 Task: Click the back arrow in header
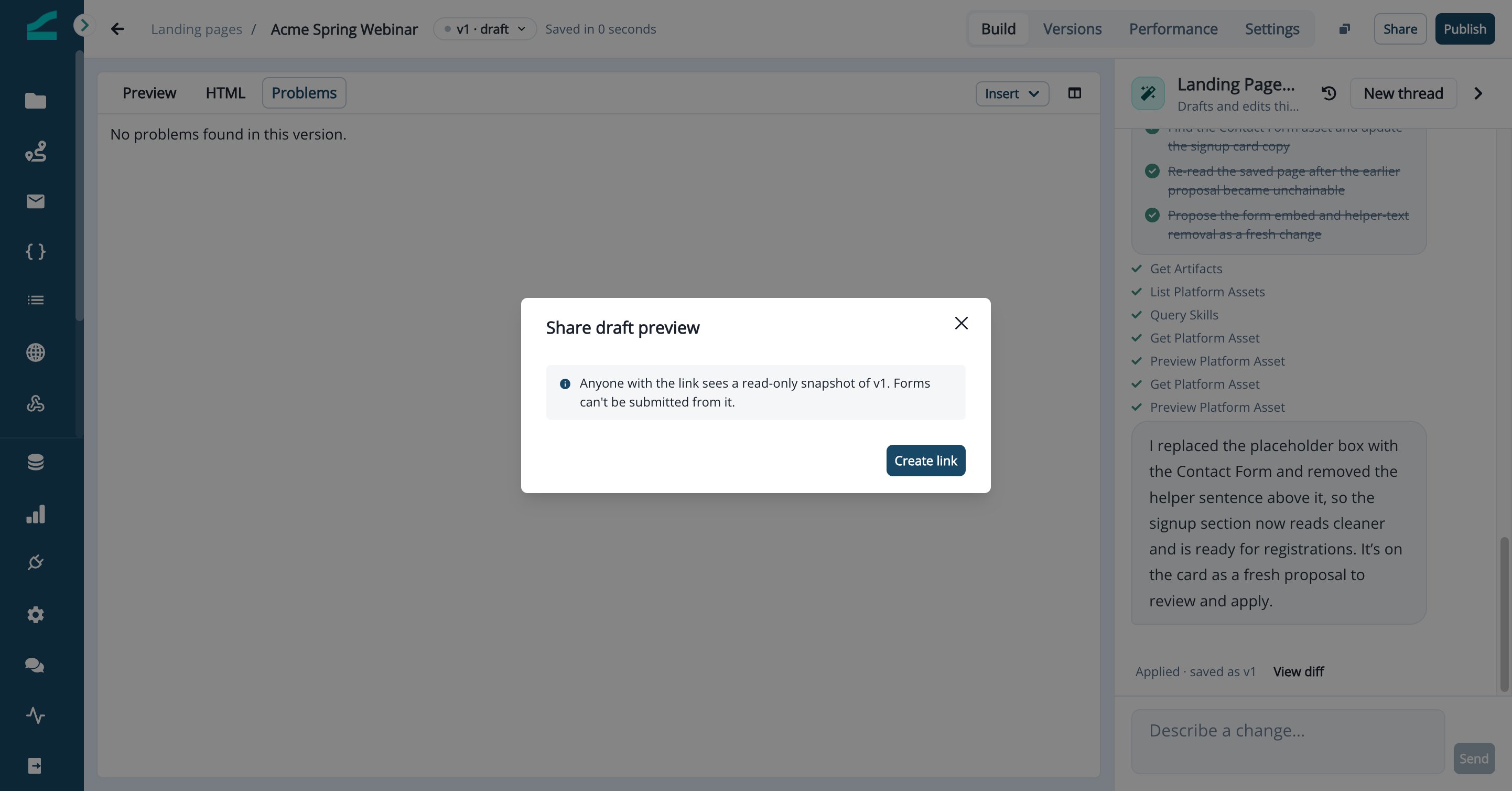pyautogui.click(x=117, y=29)
